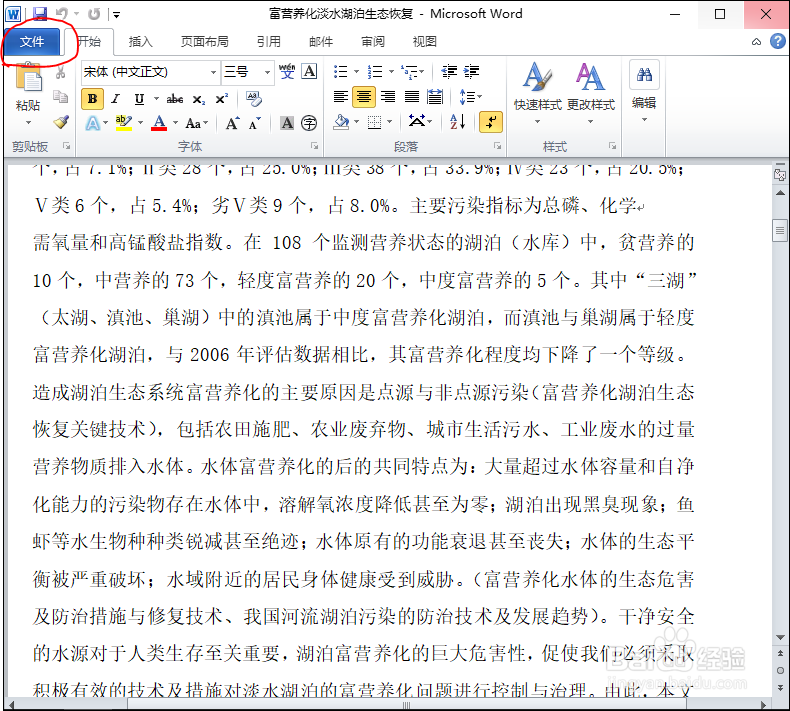
Task: Open the Aa change case menu
Action: [196, 123]
